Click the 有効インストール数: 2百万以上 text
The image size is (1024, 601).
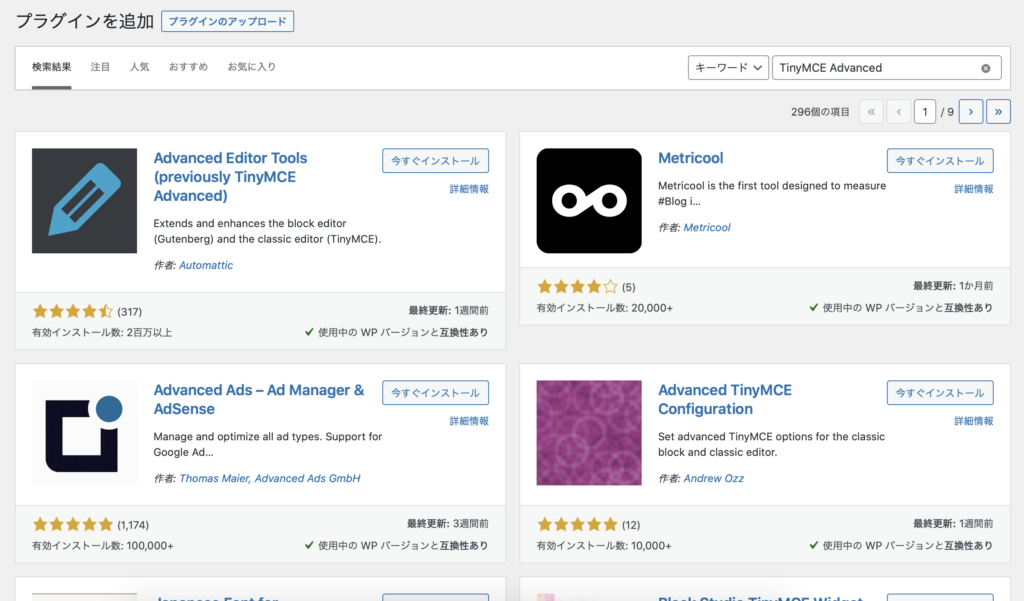(x=102, y=333)
